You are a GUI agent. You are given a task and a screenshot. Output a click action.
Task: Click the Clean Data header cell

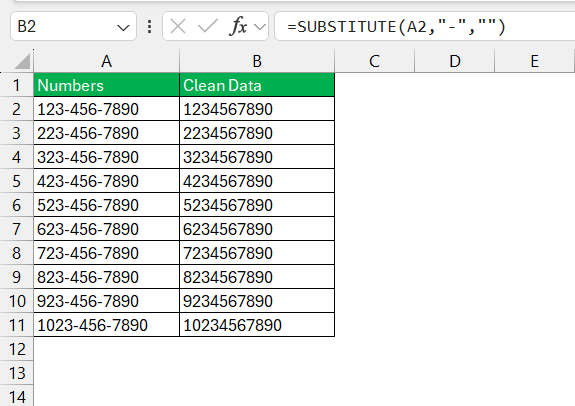[257, 85]
